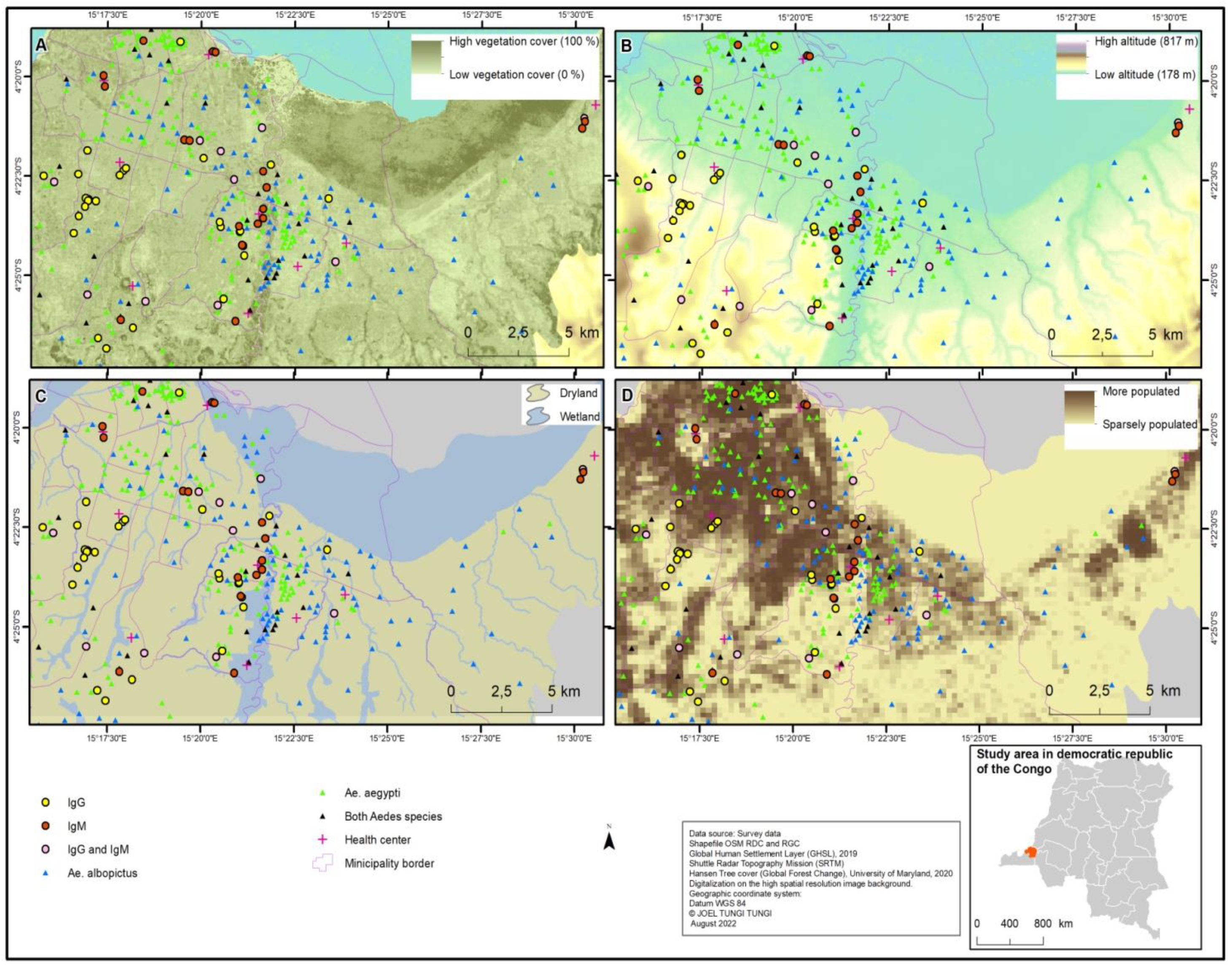Image resolution: width=1232 pixels, height=966 pixels.
Task: Click the Ae. aegypti green triangle symbol
Action: pos(322,793)
